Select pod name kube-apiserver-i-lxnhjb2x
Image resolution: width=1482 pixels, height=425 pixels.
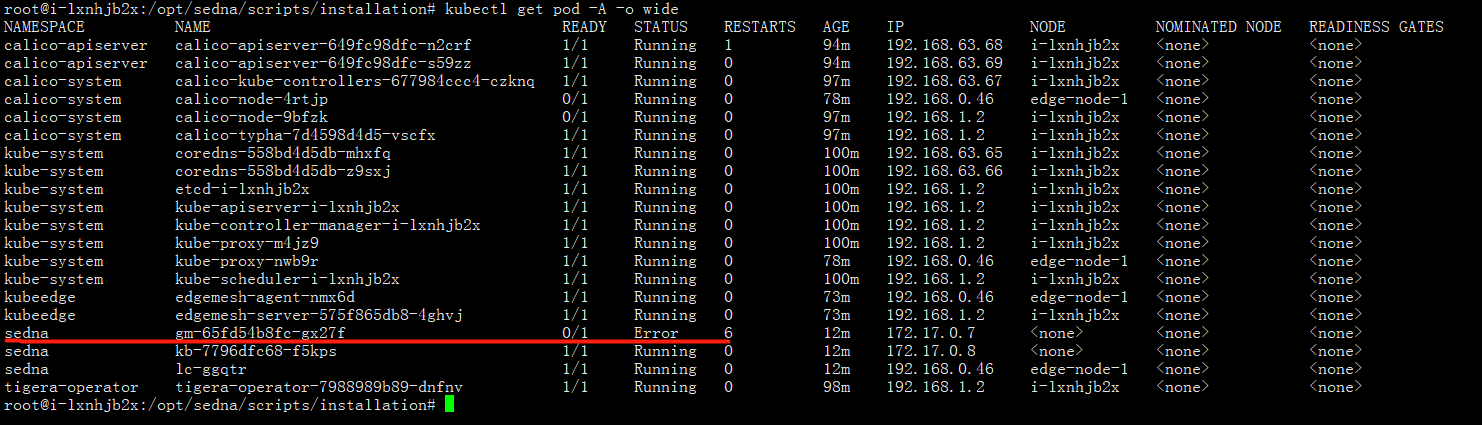287,207
